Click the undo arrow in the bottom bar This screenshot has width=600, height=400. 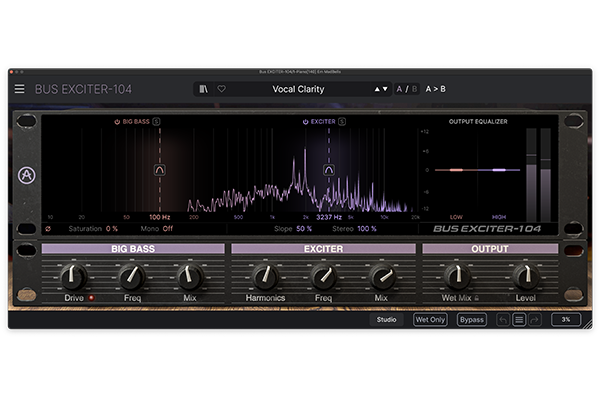click(503, 320)
